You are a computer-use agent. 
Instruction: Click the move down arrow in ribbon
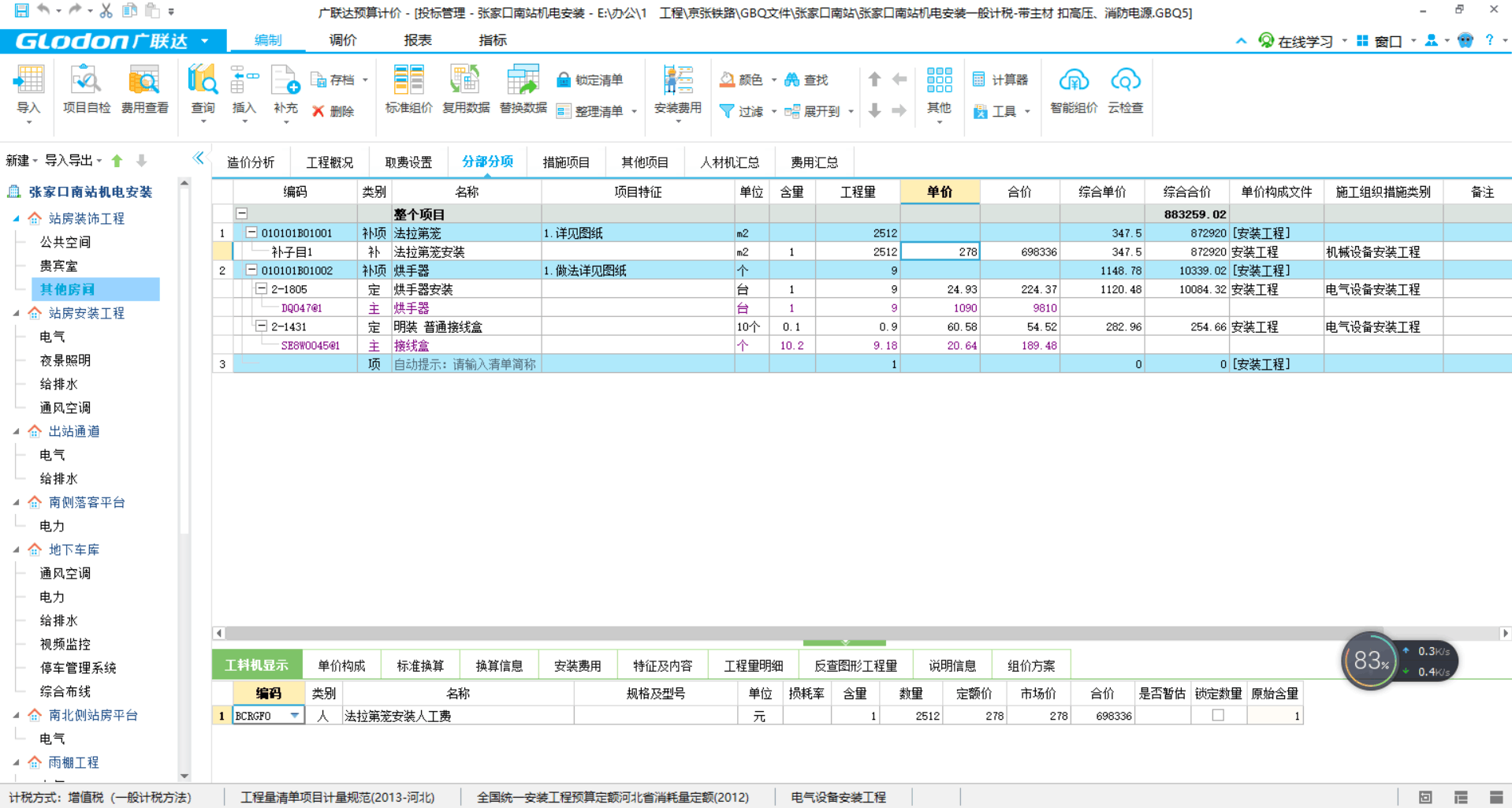tap(874, 111)
